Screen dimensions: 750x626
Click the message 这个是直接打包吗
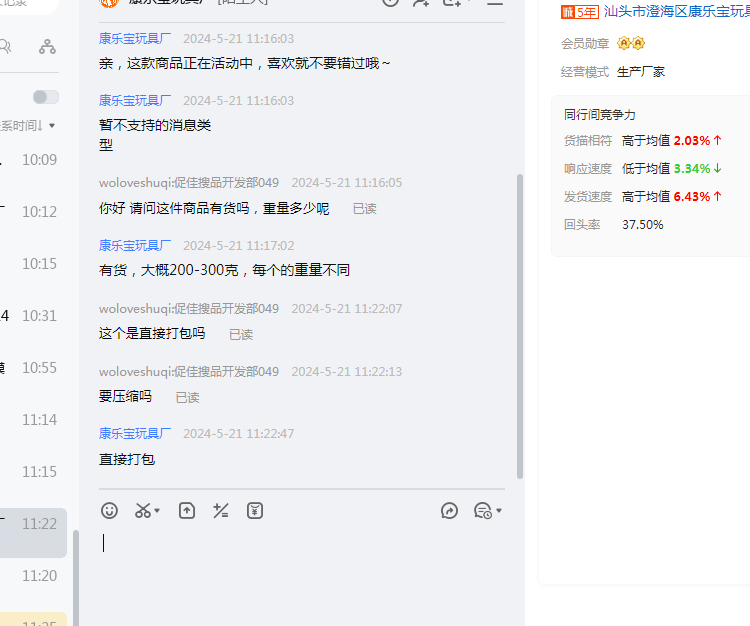[152, 333]
